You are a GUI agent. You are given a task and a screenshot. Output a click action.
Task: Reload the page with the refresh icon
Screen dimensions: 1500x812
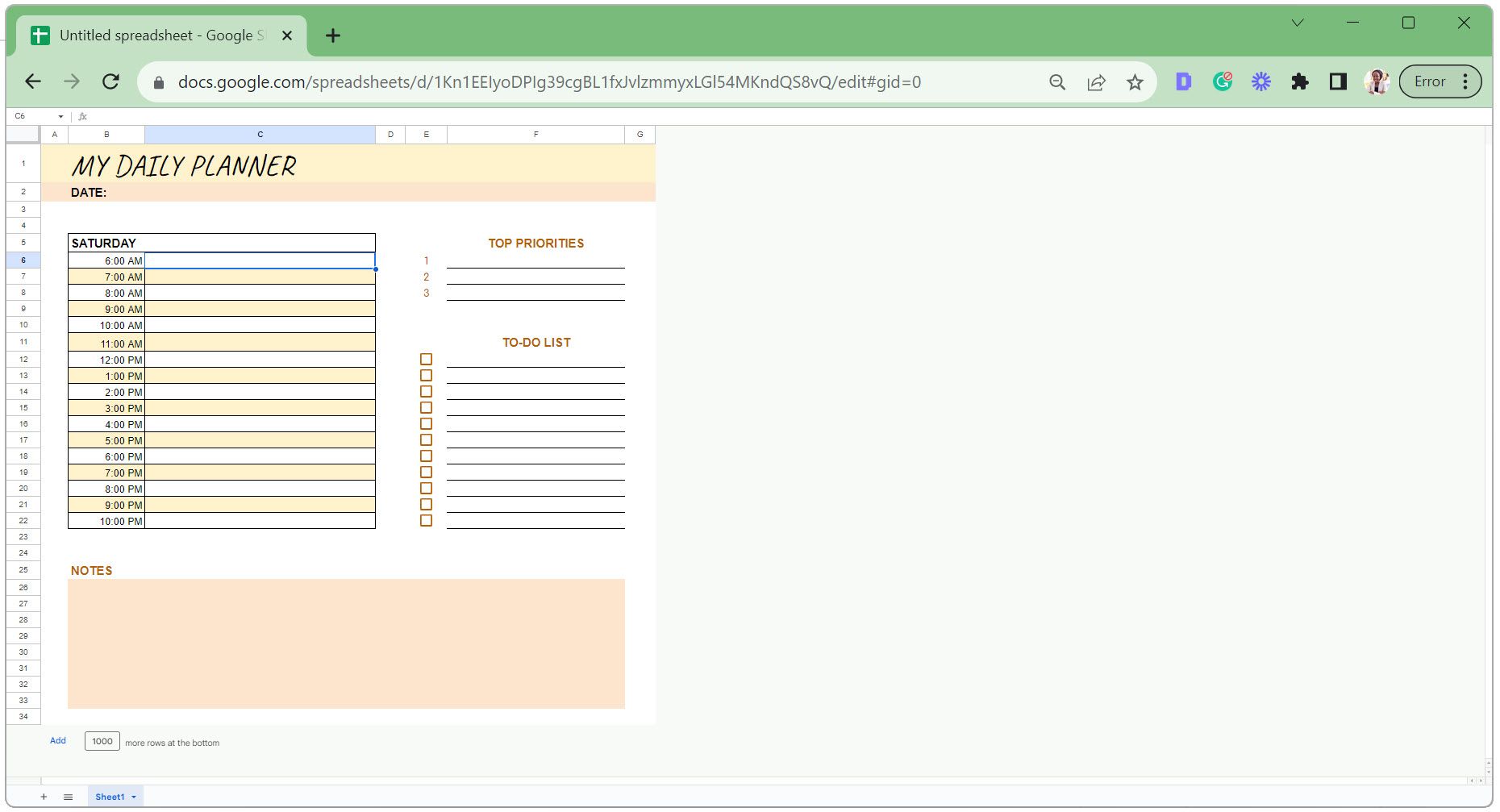(x=111, y=81)
